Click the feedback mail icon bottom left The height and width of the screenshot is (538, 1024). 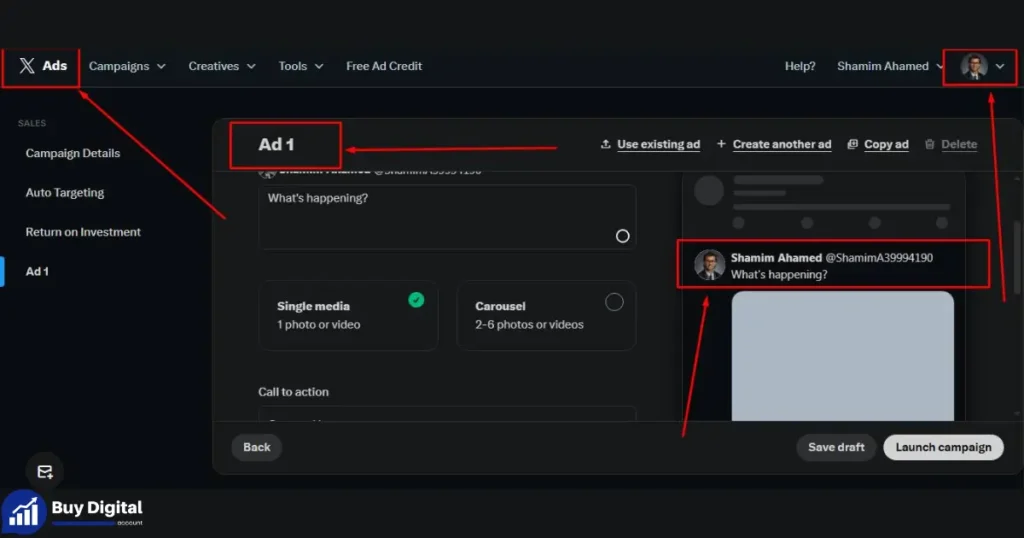[x=44, y=471]
